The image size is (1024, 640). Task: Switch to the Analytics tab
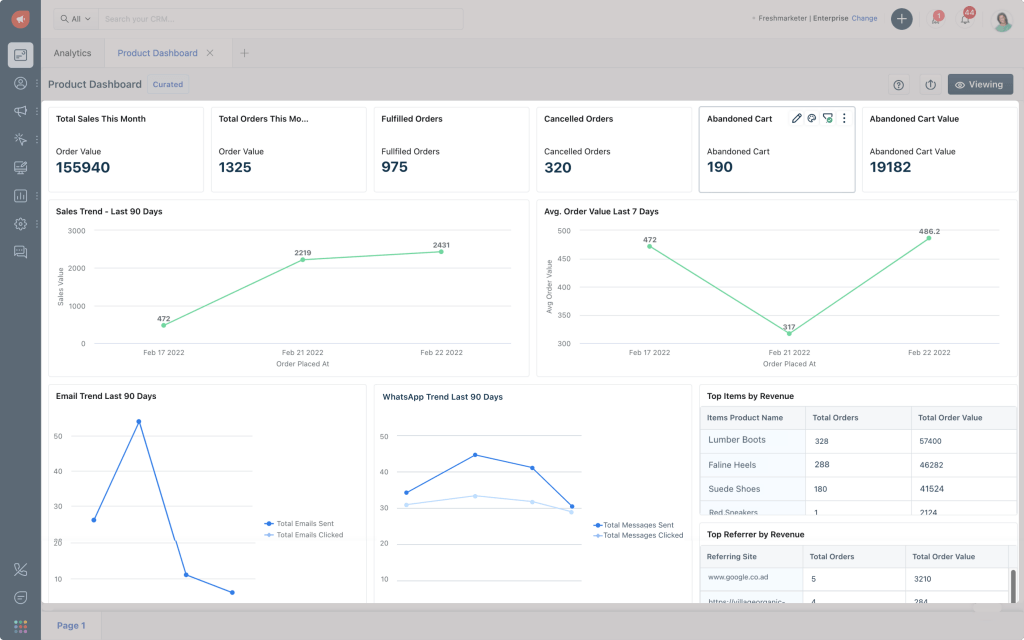click(x=72, y=53)
